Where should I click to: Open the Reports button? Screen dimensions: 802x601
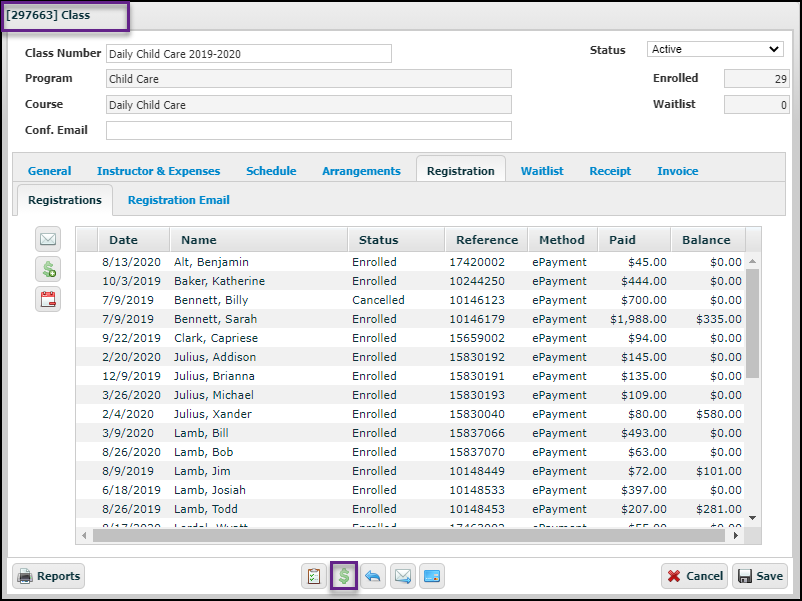[49, 576]
